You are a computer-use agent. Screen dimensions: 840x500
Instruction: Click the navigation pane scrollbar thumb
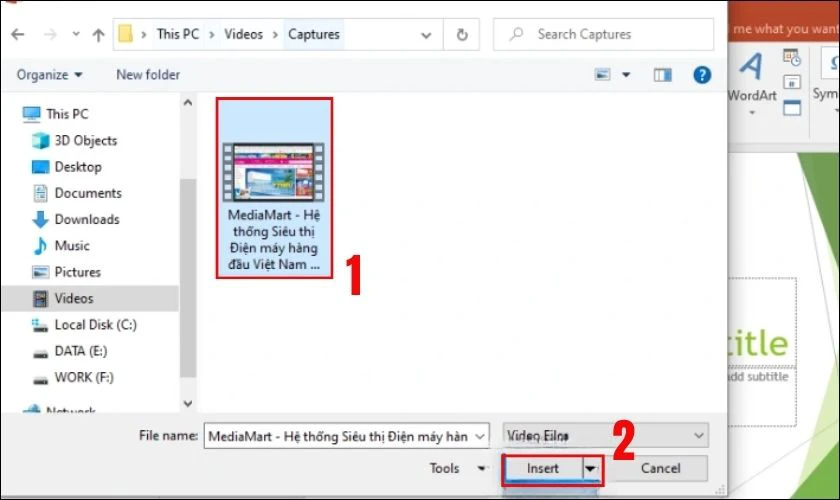click(x=188, y=278)
